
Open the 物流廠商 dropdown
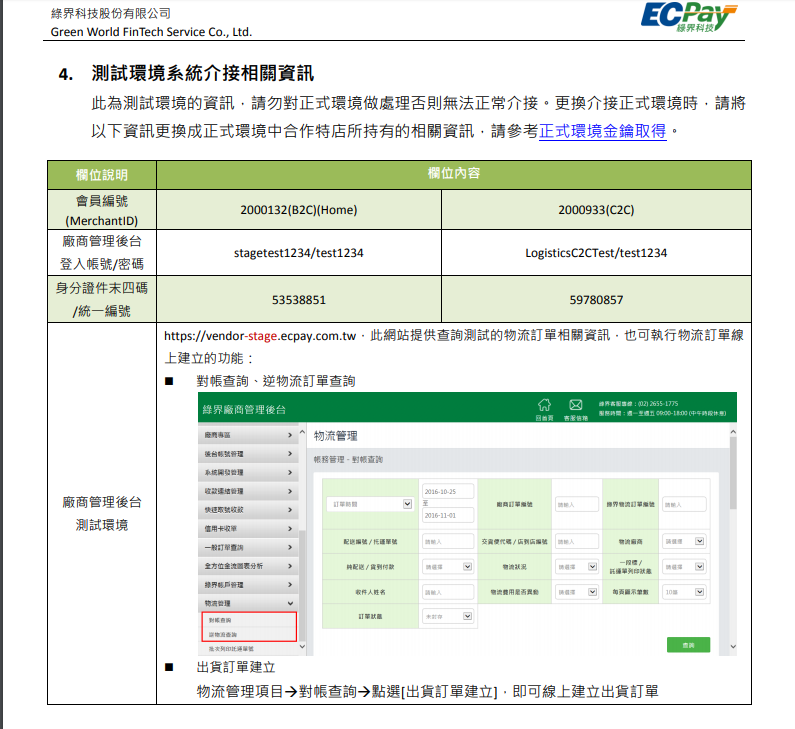pos(684,541)
